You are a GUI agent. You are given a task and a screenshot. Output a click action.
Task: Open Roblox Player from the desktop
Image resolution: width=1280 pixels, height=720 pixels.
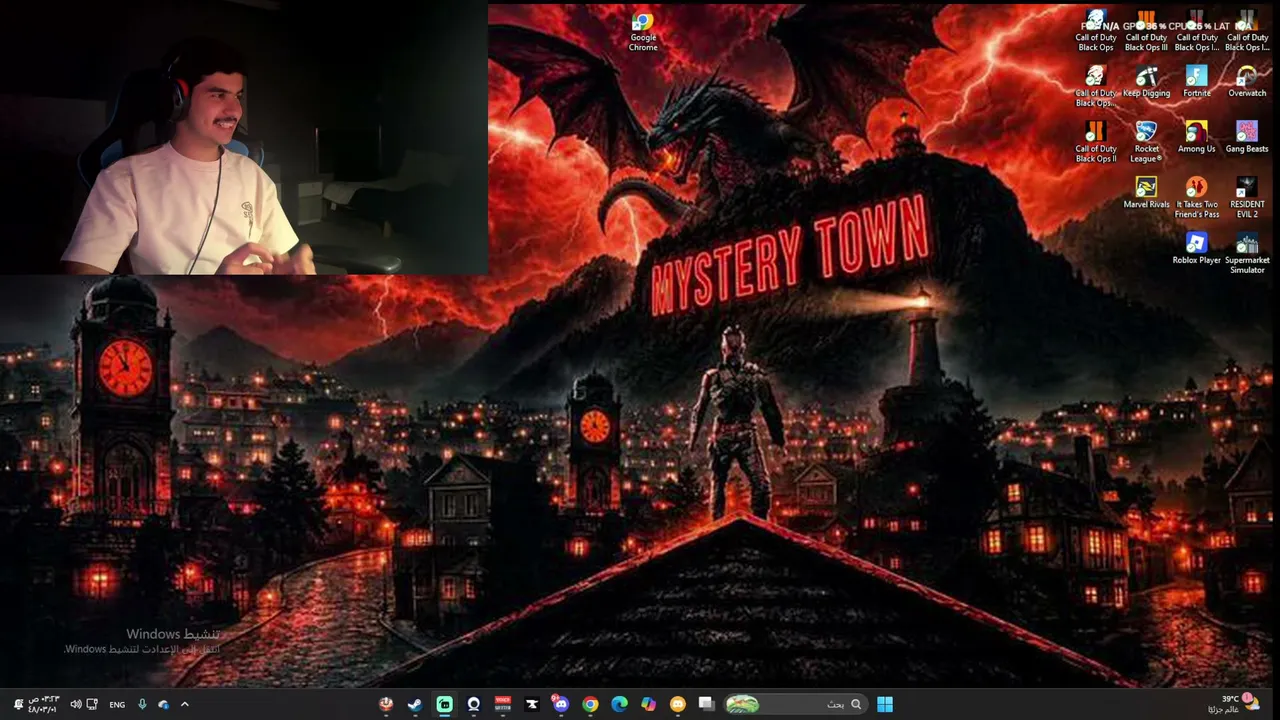pos(1197,249)
